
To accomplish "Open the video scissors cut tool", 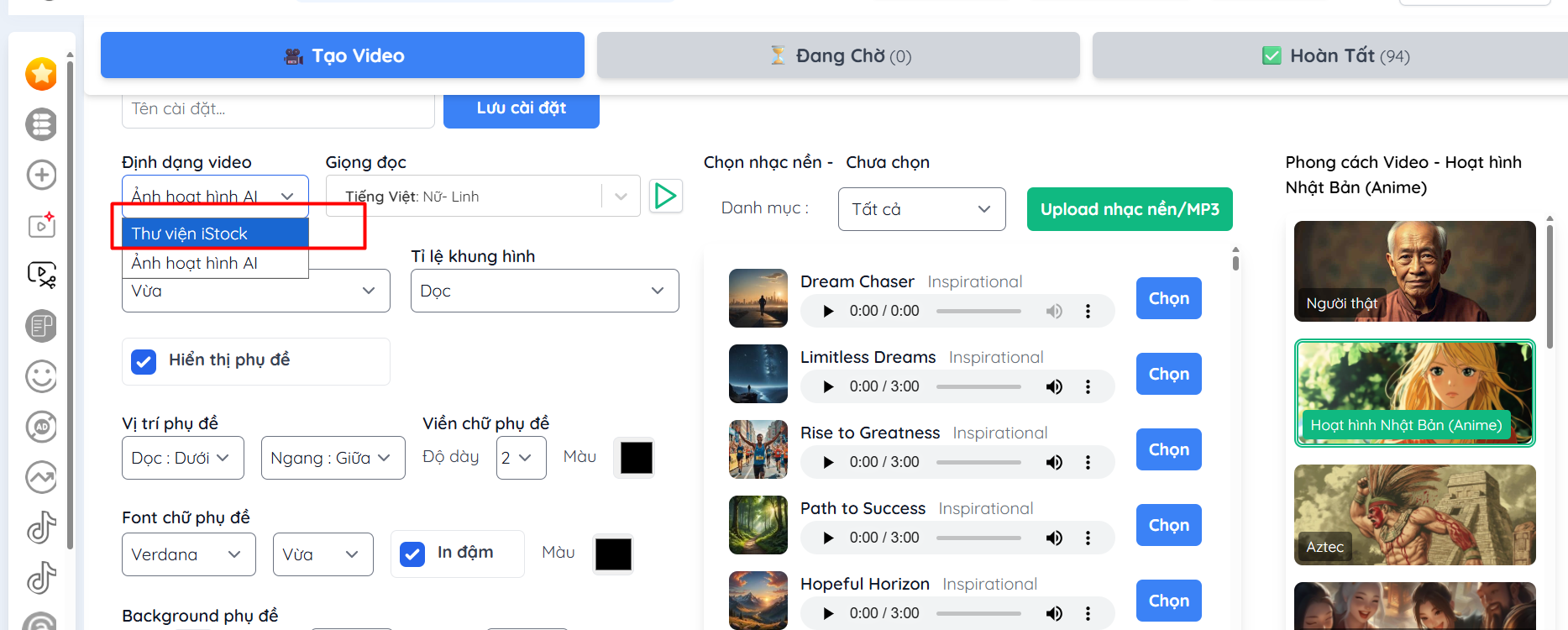I will point(41,275).
